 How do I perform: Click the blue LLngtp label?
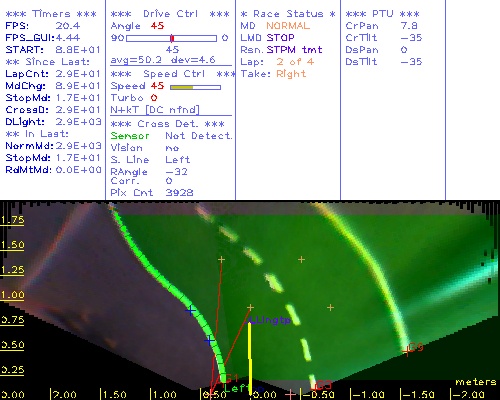click(269, 321)
